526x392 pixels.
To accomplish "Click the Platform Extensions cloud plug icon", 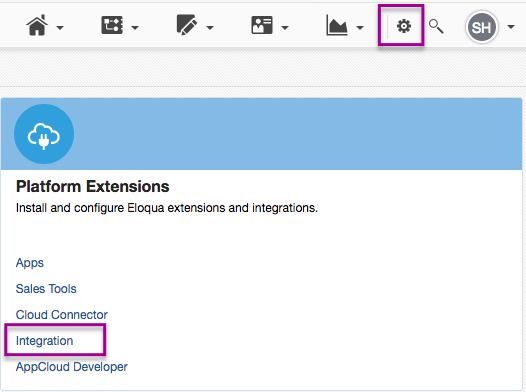I will point(44,134).
